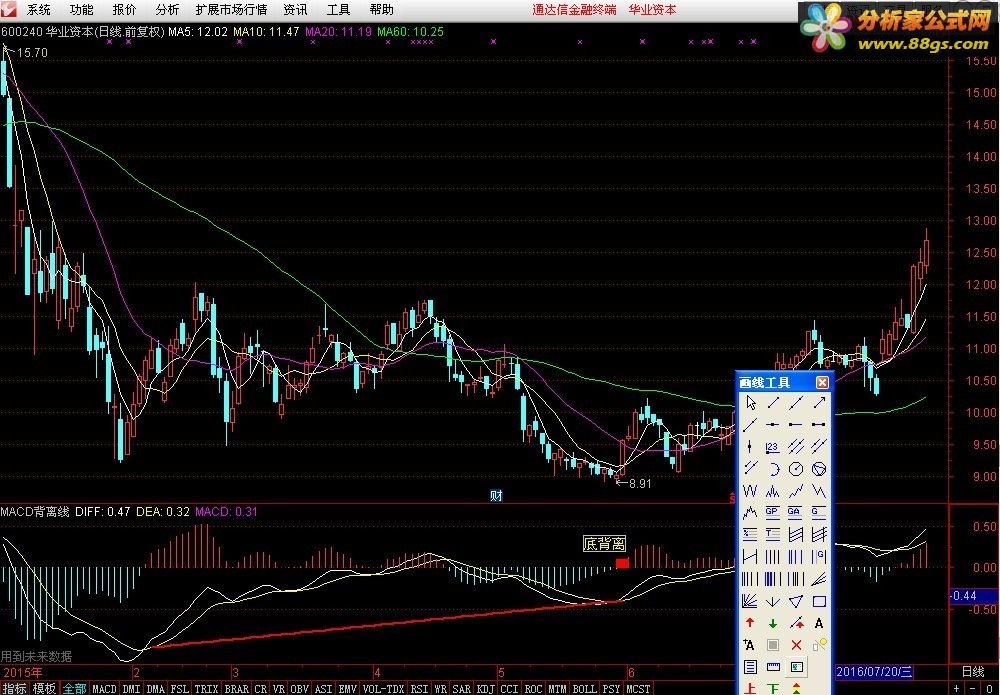This screenshot has height=695, width=1000.
Task: Pick the 123 price label line tool
Action: pyautogui.click(x=773, y=447)
